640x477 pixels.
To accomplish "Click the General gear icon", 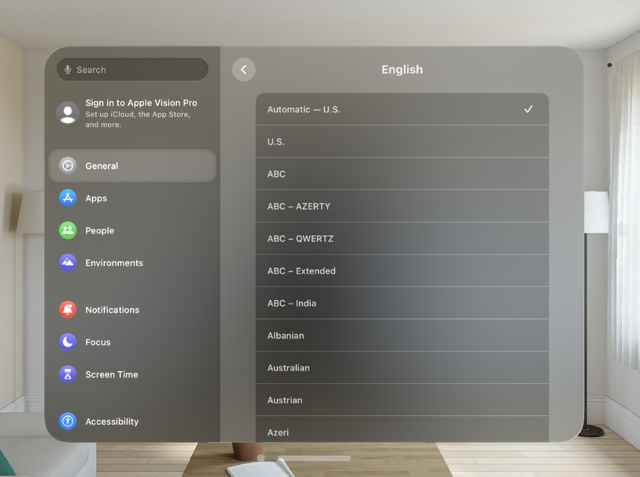I will [67, 166].
